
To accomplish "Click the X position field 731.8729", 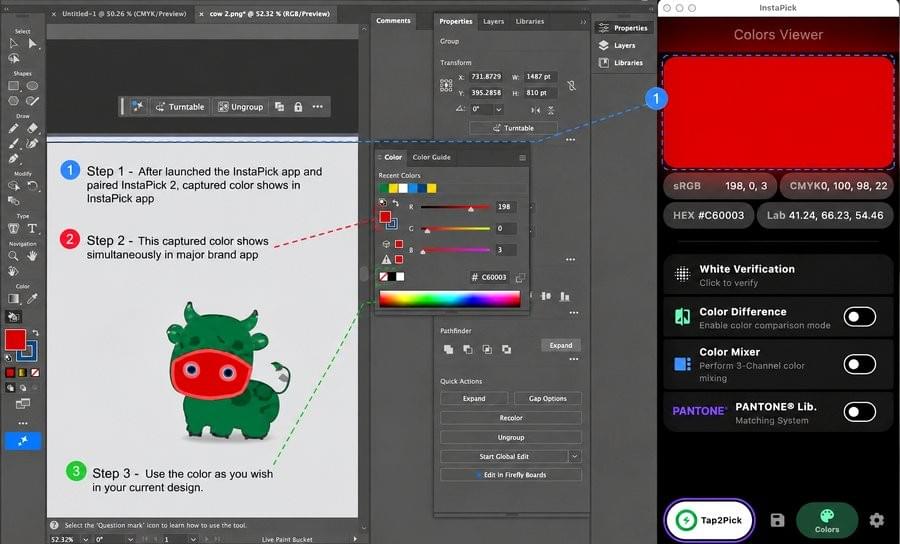I will (486, 76).
